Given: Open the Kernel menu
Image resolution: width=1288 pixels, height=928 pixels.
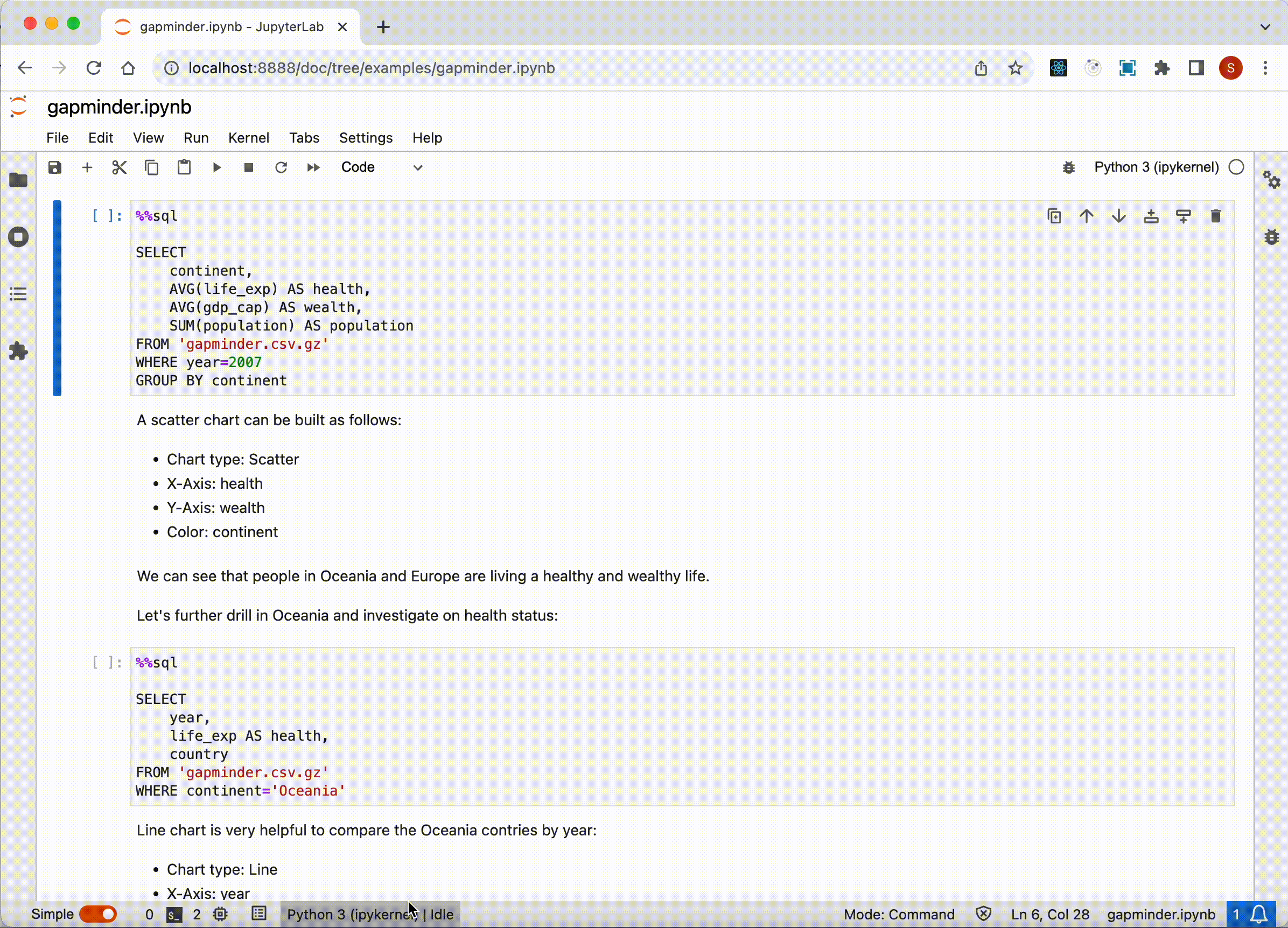Looking at the screenshot, I should pos(248,138).
